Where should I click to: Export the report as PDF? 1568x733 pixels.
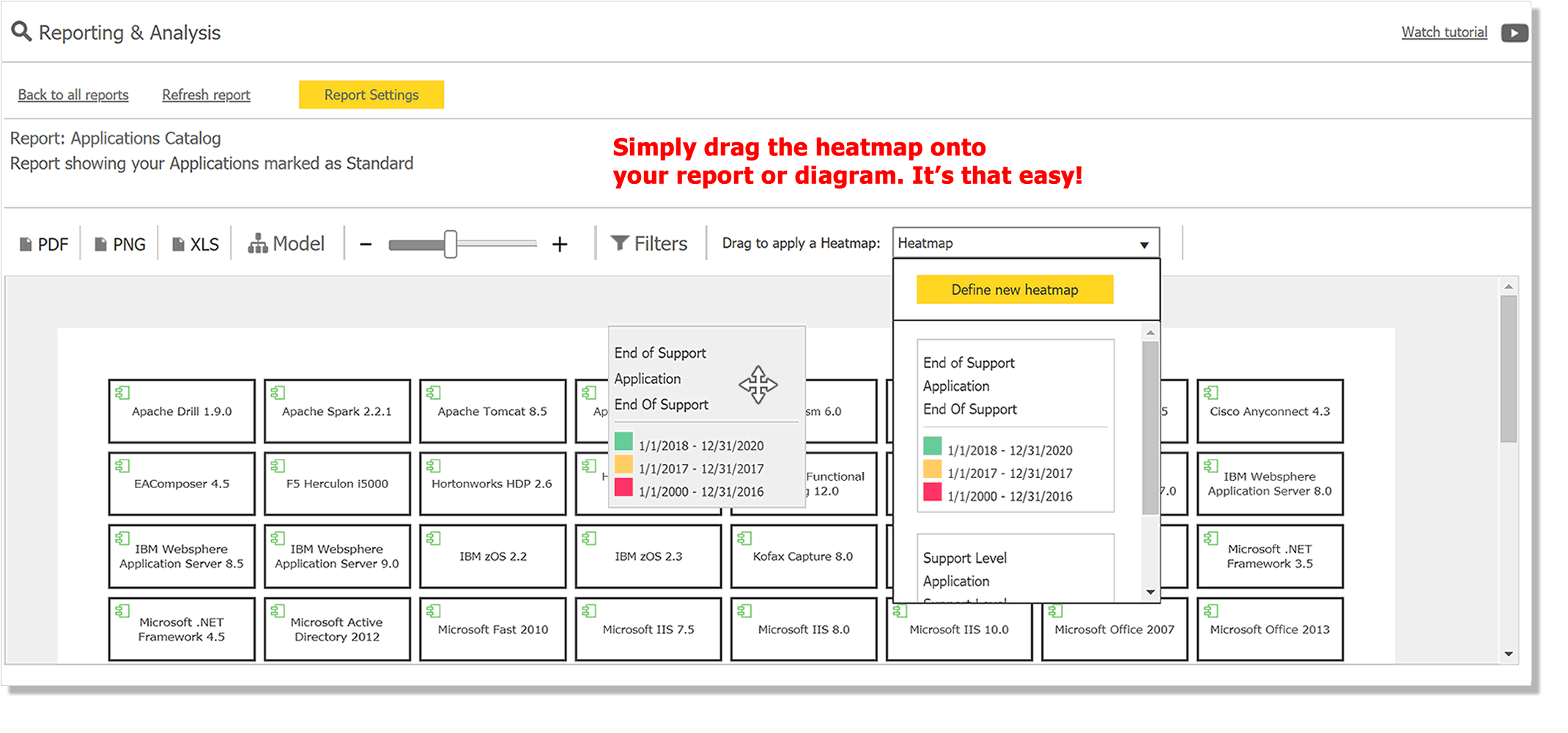click(44, 244)
